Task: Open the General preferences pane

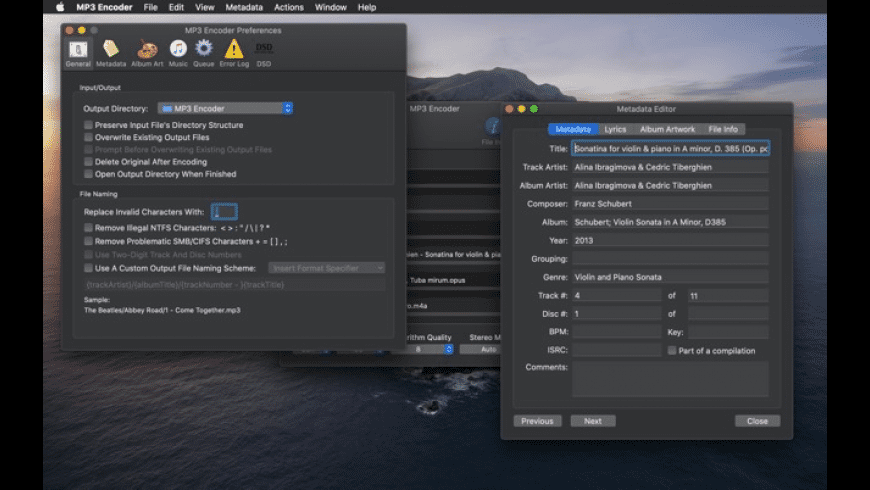Action: coord(77,52)
